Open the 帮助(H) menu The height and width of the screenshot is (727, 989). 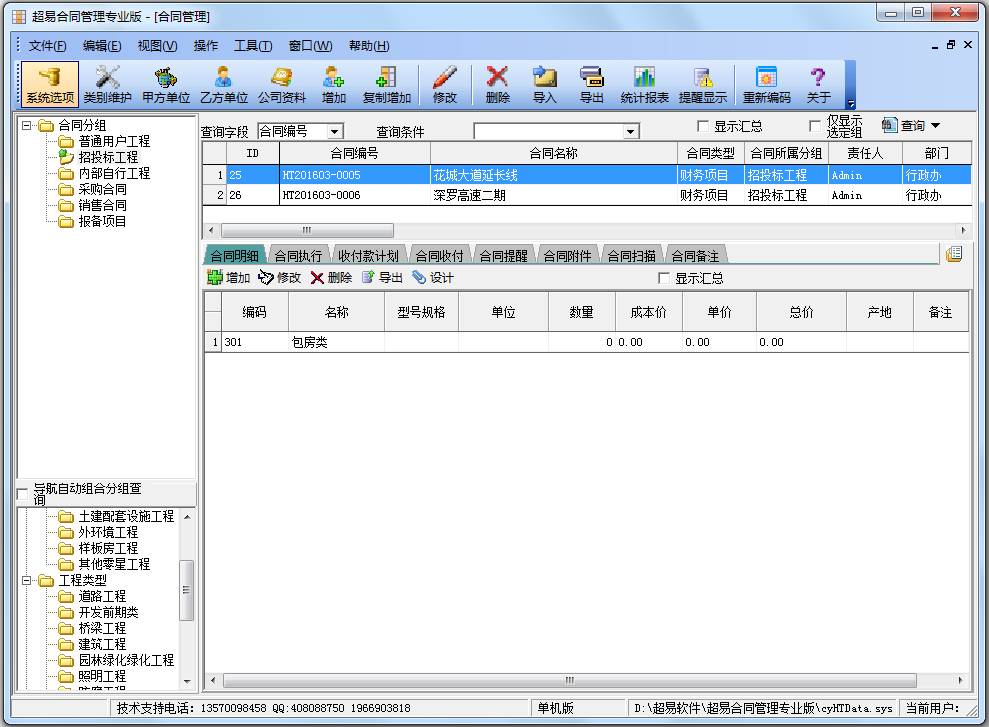[369, 45]
